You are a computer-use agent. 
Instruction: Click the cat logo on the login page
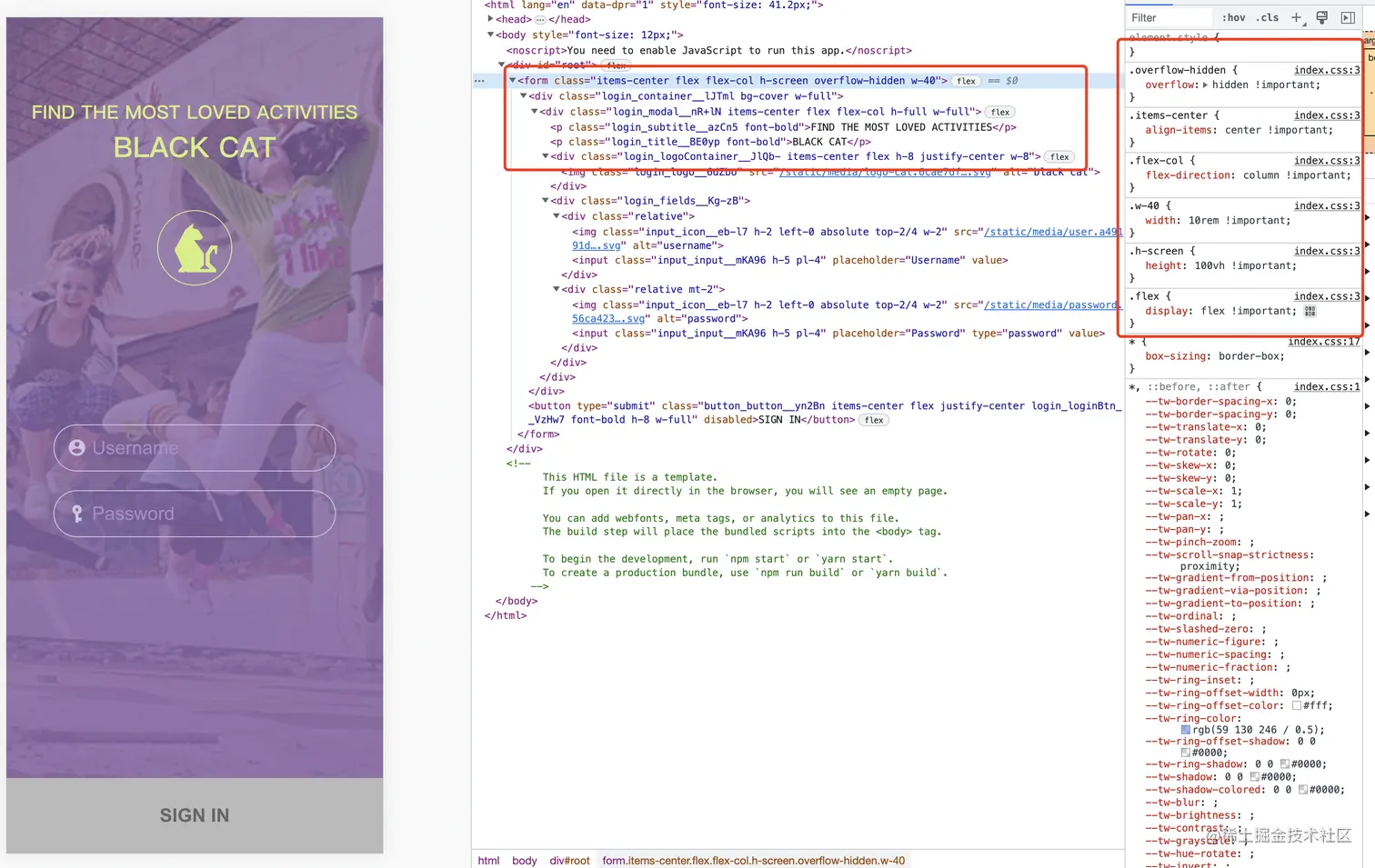pos(195,248)
